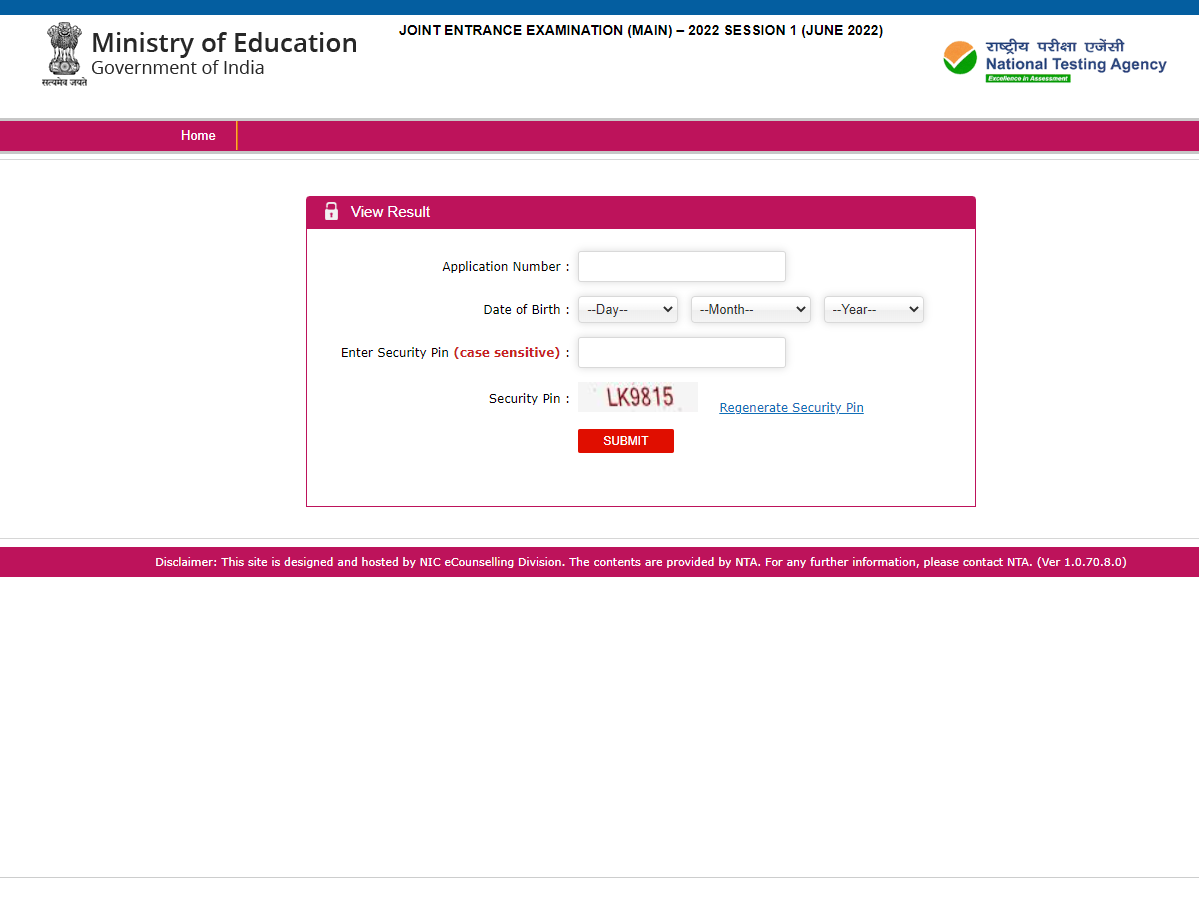Click the LK9815 captcha image
This screenshot has height=921, width=1199.
coord(638,397)
